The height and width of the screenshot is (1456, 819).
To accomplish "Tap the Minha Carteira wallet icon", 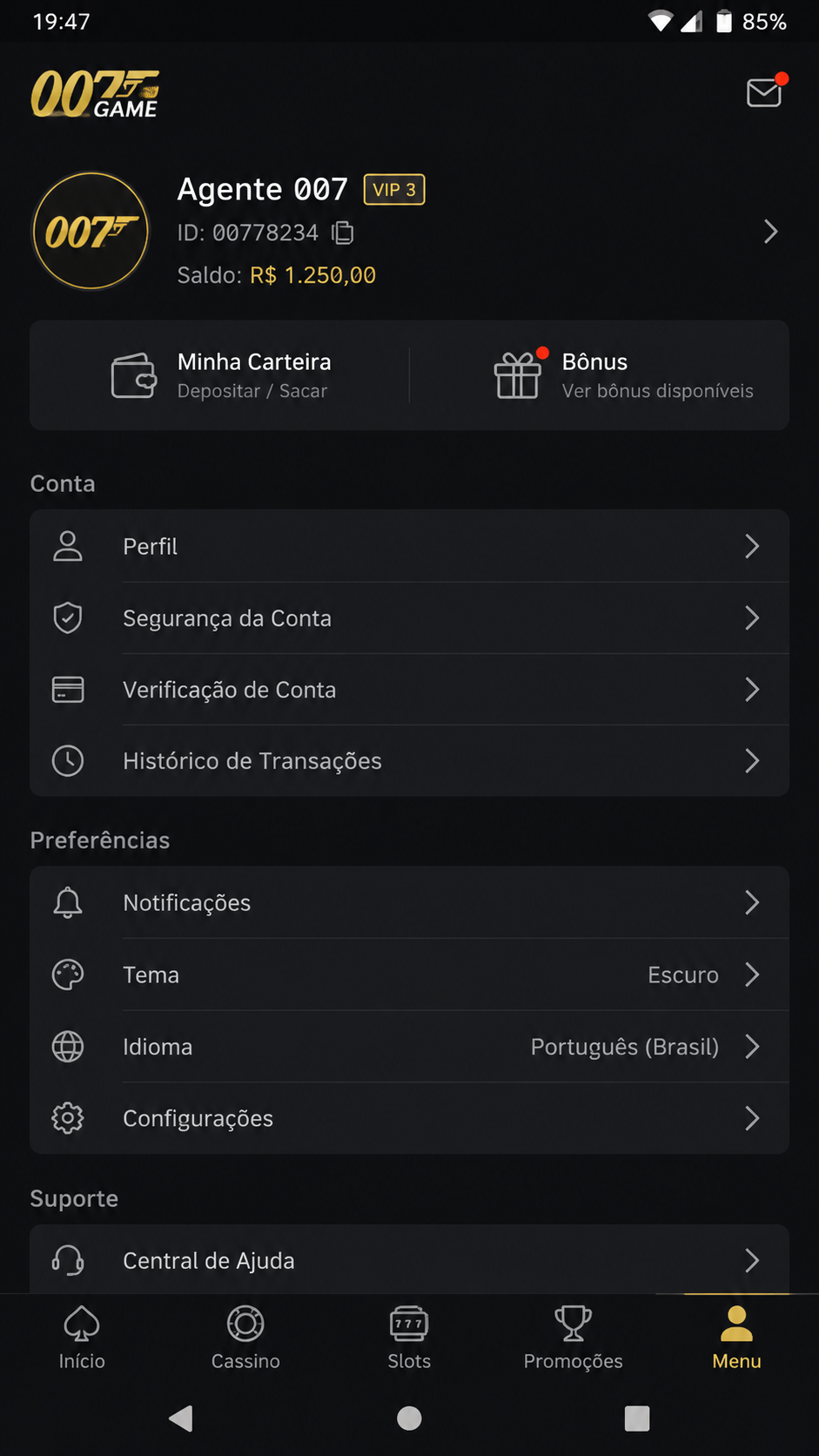I will [x=134, y=375].
